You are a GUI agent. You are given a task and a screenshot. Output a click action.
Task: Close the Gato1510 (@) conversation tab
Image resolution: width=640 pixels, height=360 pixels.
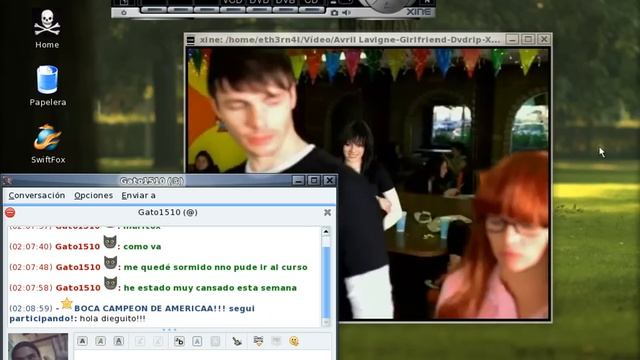point(327,212)
